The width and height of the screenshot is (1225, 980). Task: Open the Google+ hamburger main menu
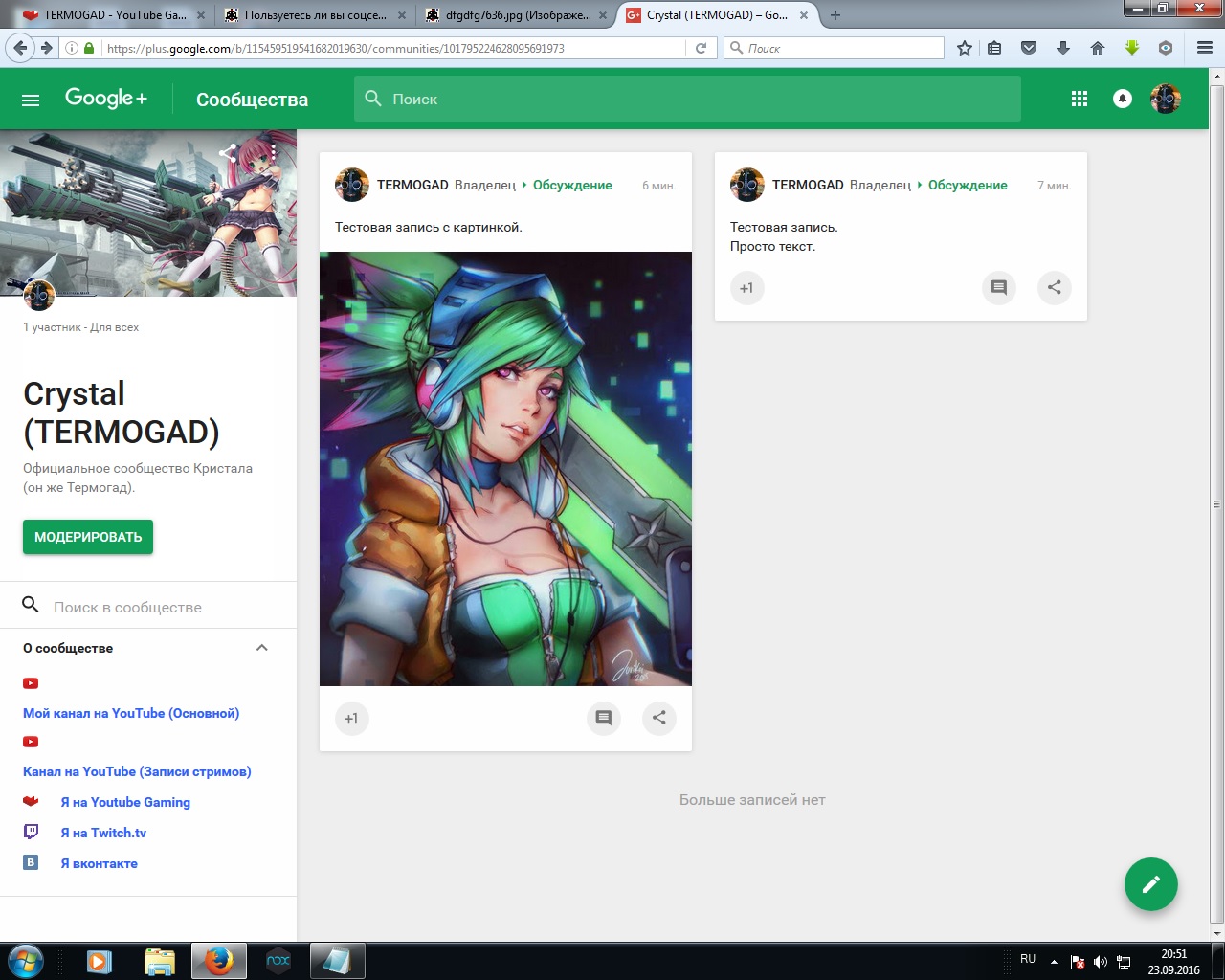[31, 100]
